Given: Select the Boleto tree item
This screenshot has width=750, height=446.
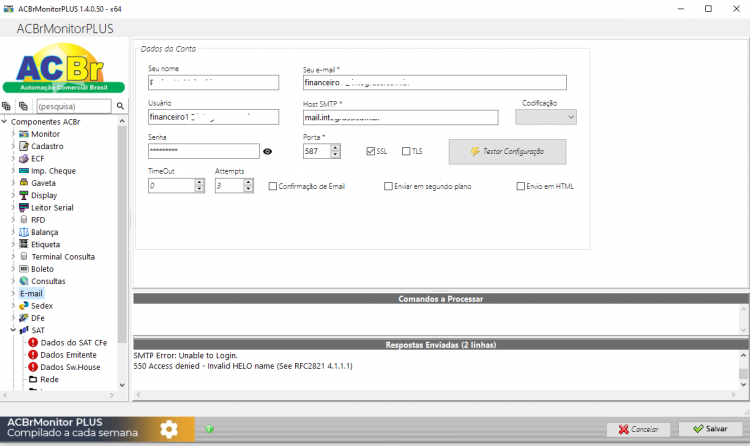Looking at the screenshot, I should pos(42,269).
